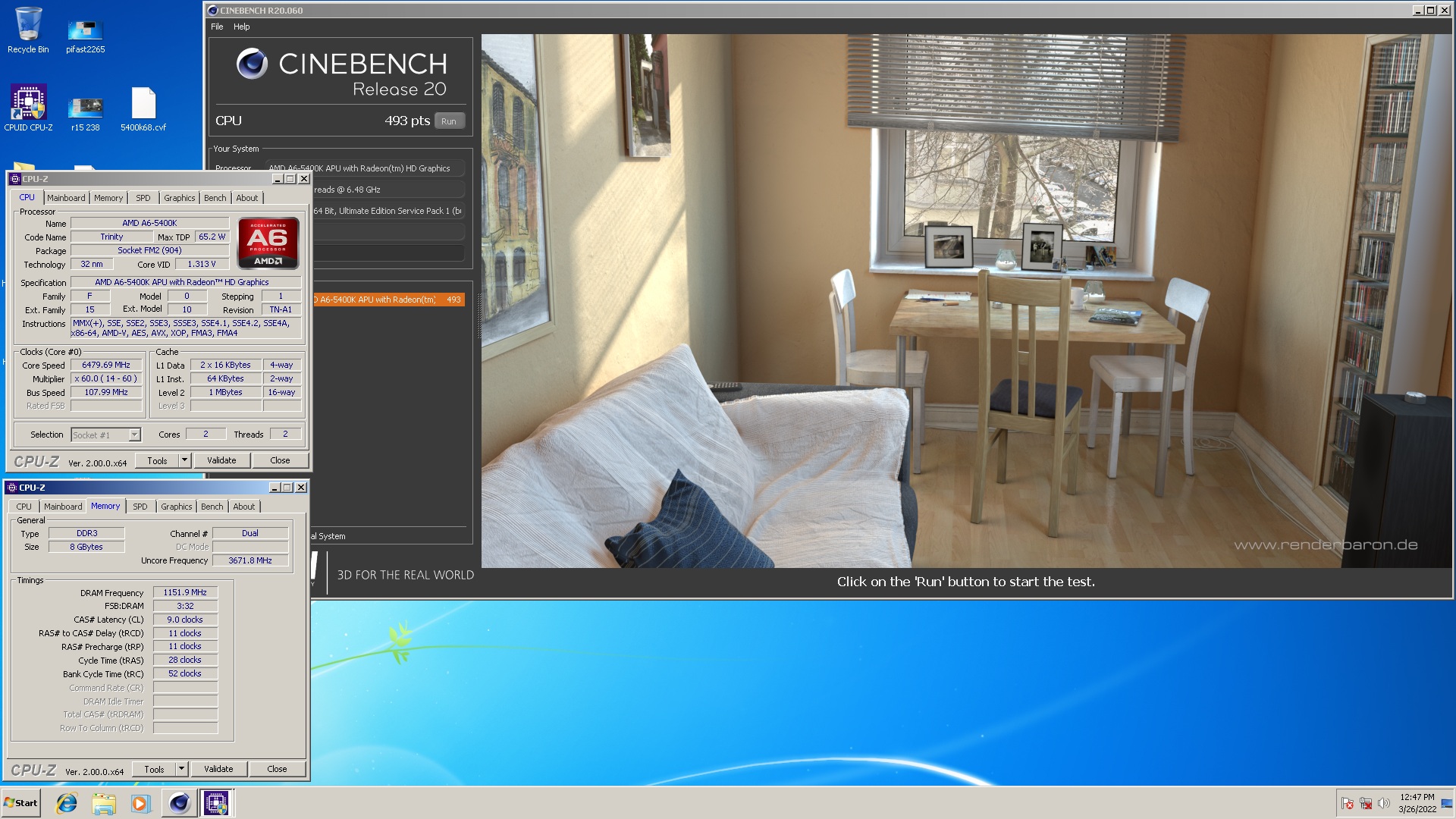
Task: Click the Cinebench title bar icon
Action: point(213,11)
